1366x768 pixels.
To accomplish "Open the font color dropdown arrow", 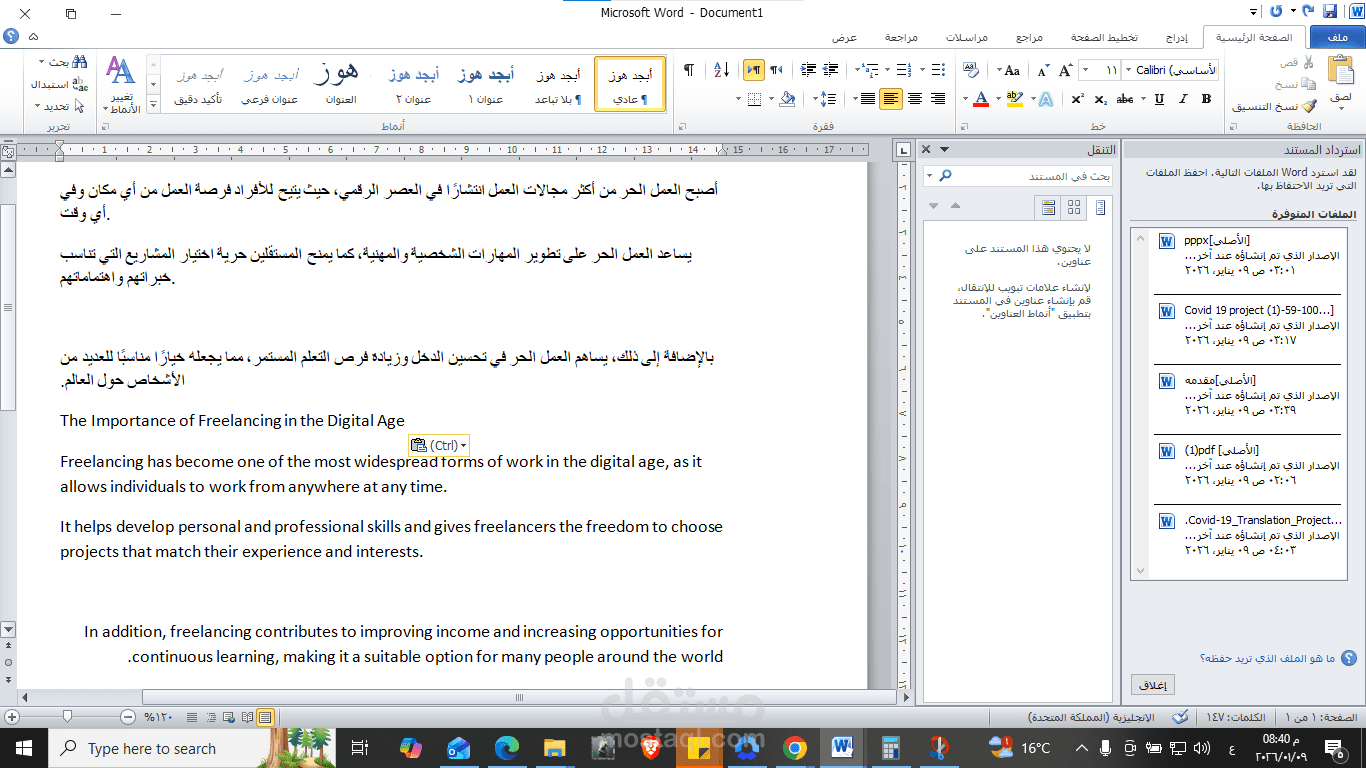I will [965, 98].
